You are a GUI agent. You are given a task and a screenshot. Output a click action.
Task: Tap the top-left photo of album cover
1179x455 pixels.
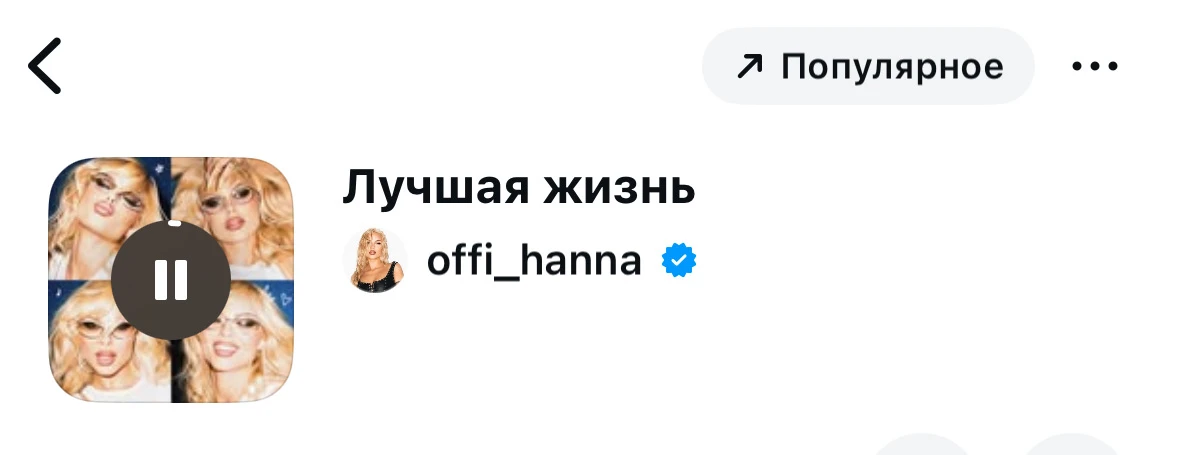click(95, 200)
